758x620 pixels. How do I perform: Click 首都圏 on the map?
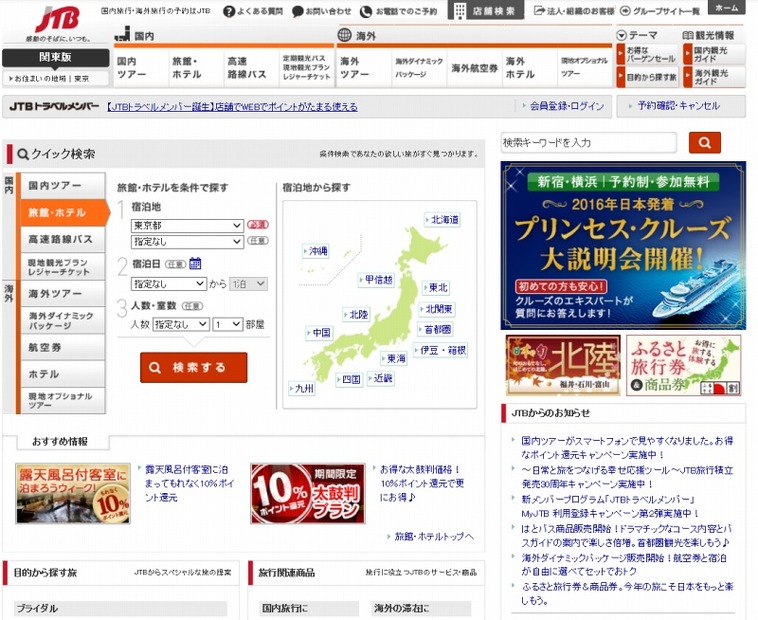[436, 330]
